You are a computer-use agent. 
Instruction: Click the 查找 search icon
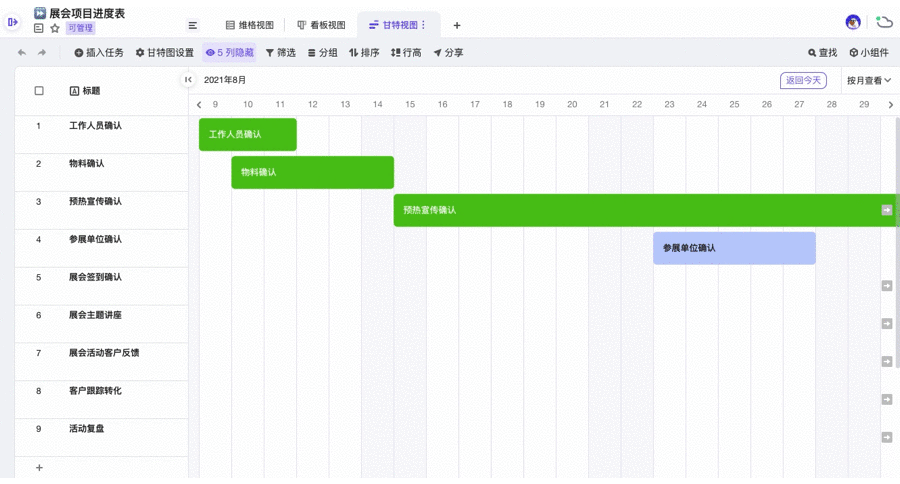[x=822, y=53]
